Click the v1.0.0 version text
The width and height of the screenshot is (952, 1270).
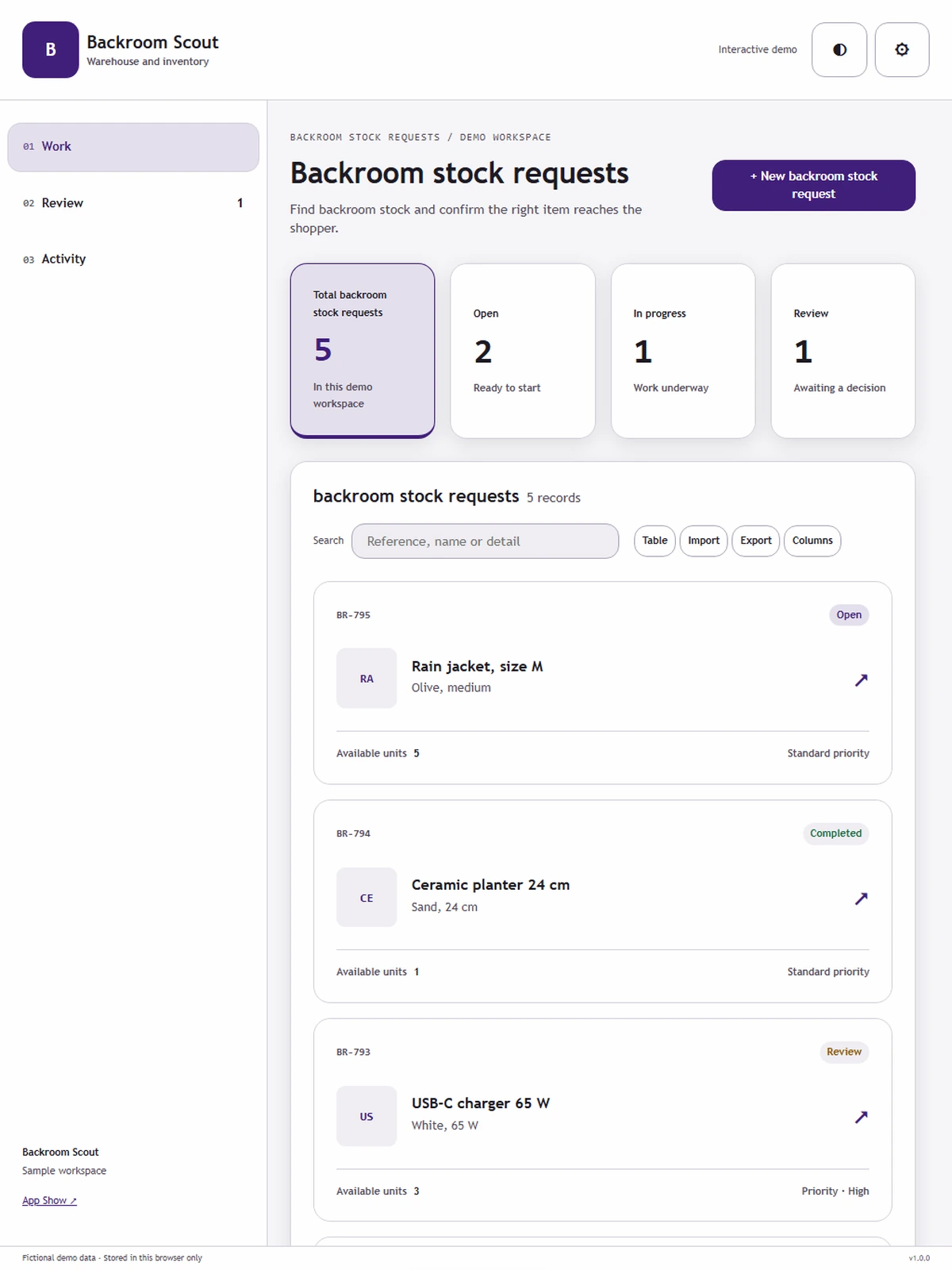[x=919, y=1258]
